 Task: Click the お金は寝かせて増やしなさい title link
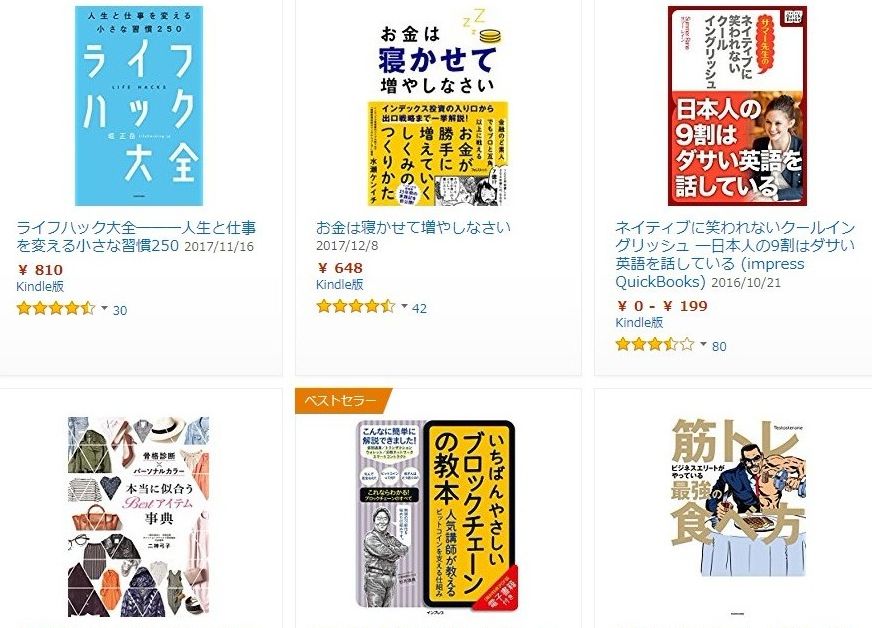pos(413,228)
